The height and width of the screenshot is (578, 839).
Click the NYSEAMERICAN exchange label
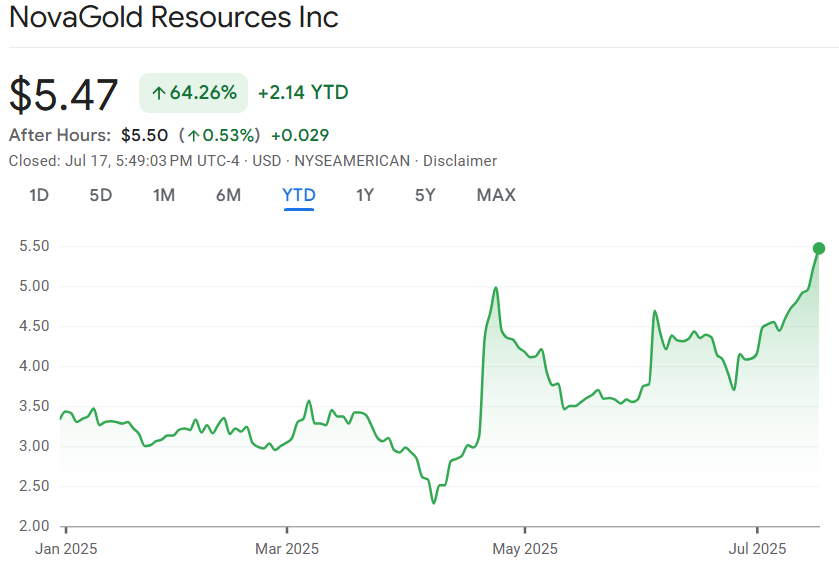[352, 161]
